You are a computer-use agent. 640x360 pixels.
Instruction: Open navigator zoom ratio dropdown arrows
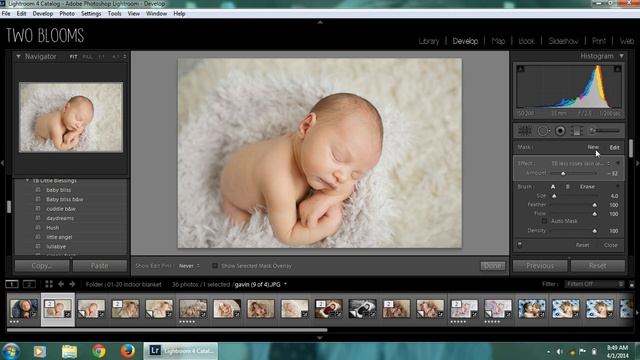coord(125,57)
